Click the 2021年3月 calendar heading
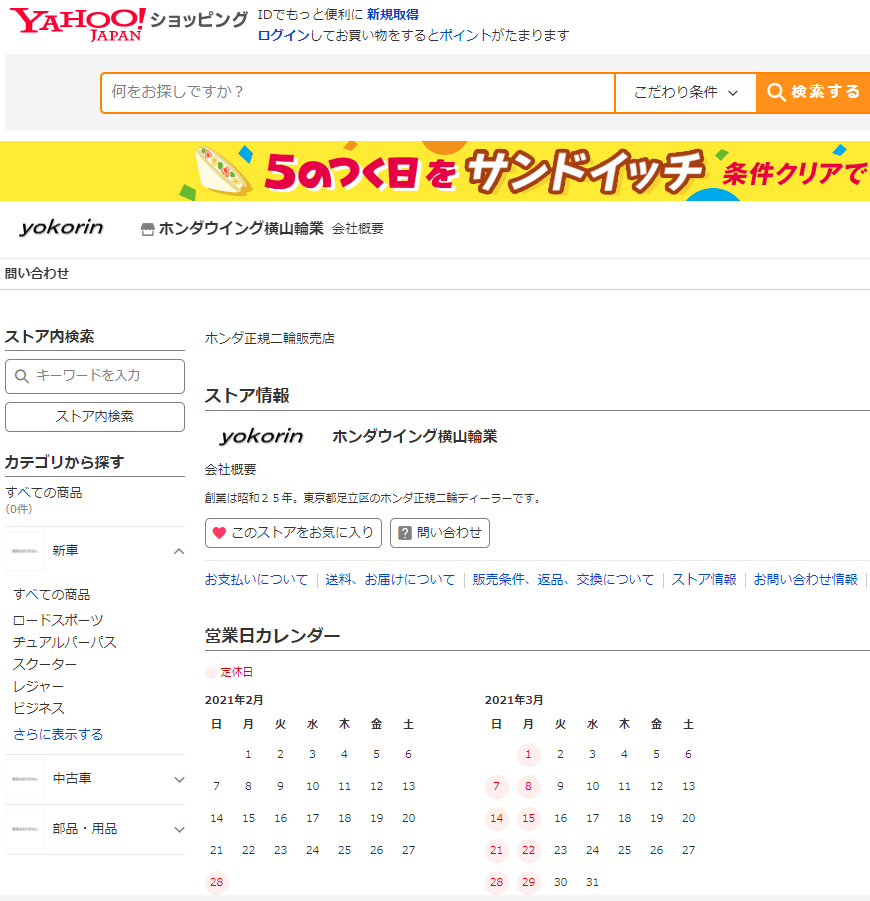 click(x=514, y=700)
